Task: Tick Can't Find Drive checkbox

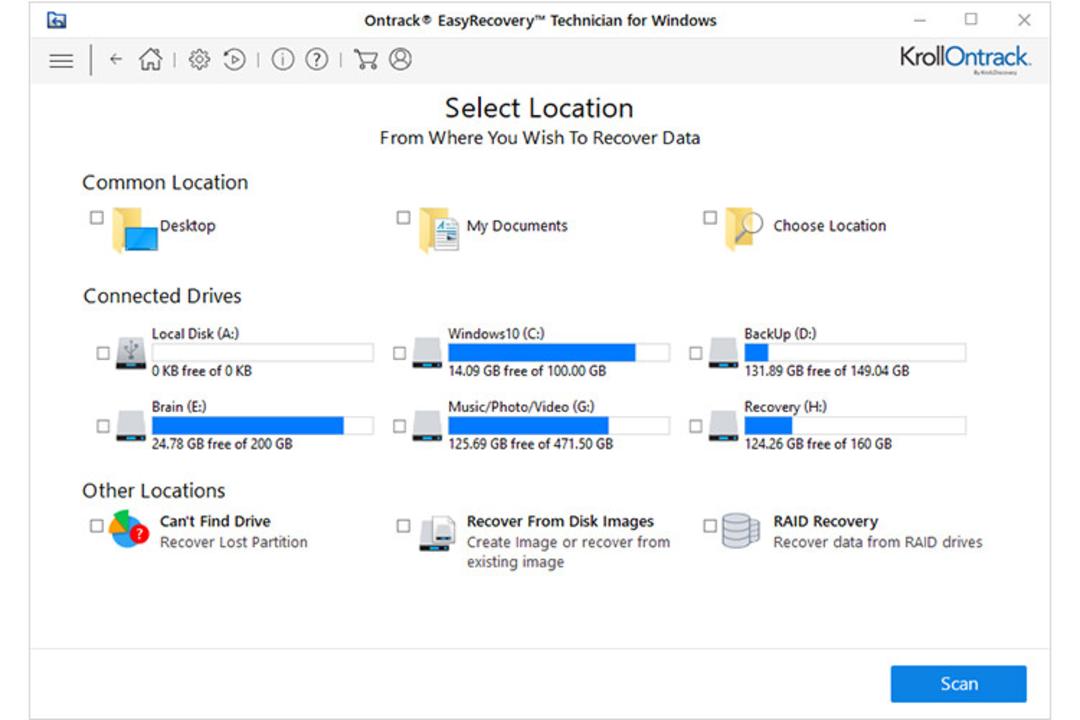Action: (x=96, y=526)
